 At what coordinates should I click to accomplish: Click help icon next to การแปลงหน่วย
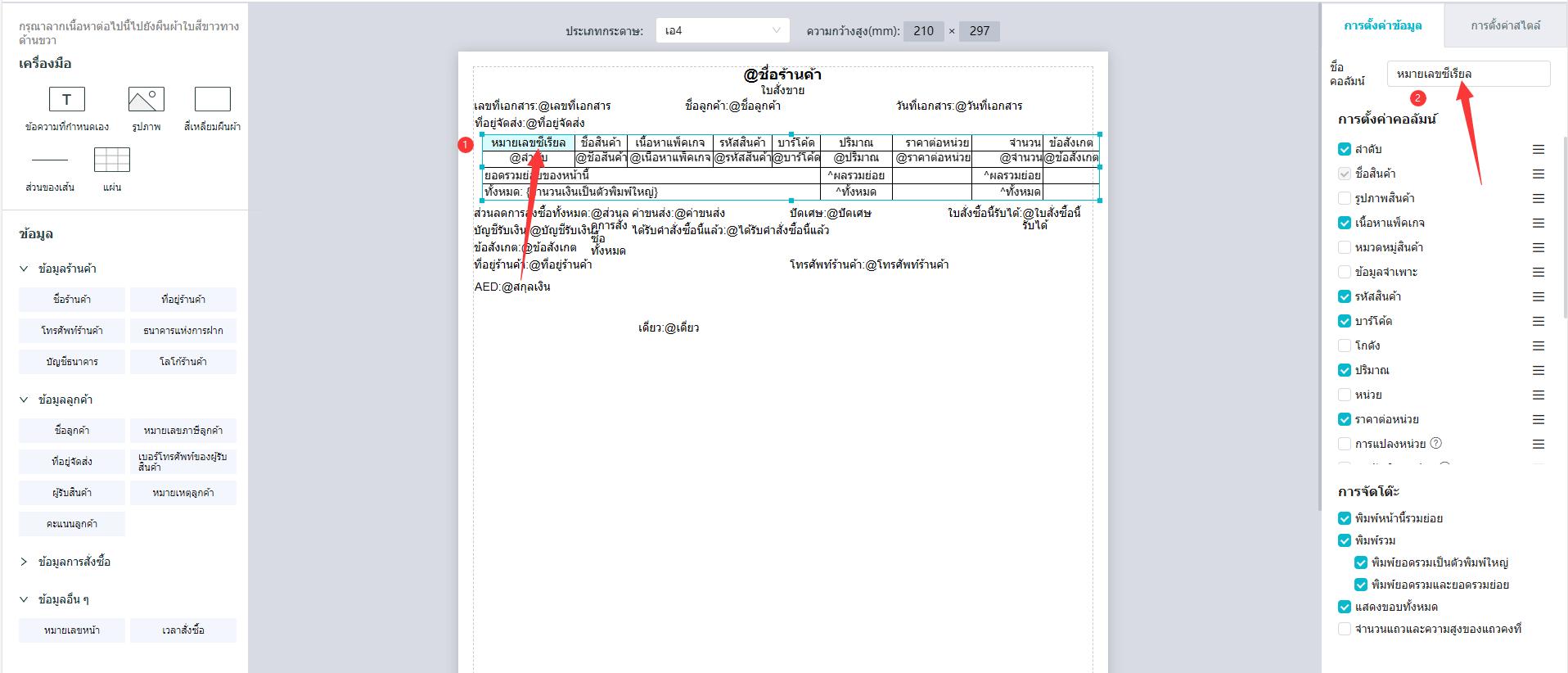click(x=1435, y=443)
